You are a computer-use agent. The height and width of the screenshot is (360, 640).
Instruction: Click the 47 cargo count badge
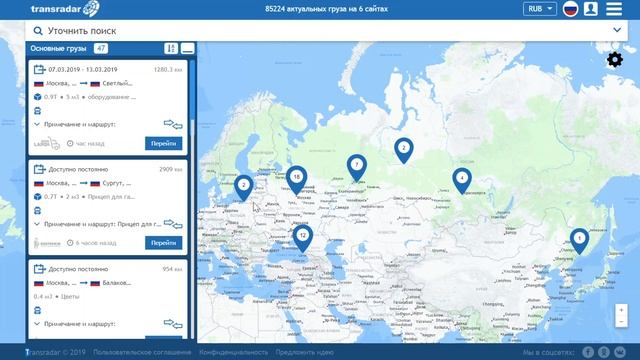(x=101, y=48)
